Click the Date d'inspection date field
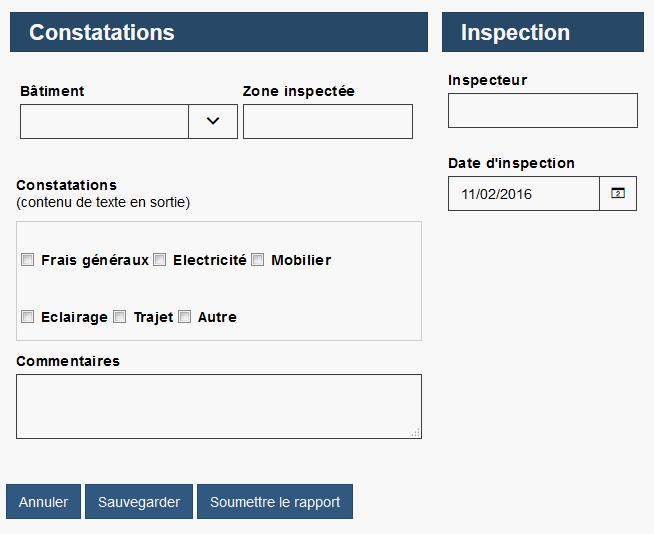This screenshot has width=654, height=534. [523, 193]
